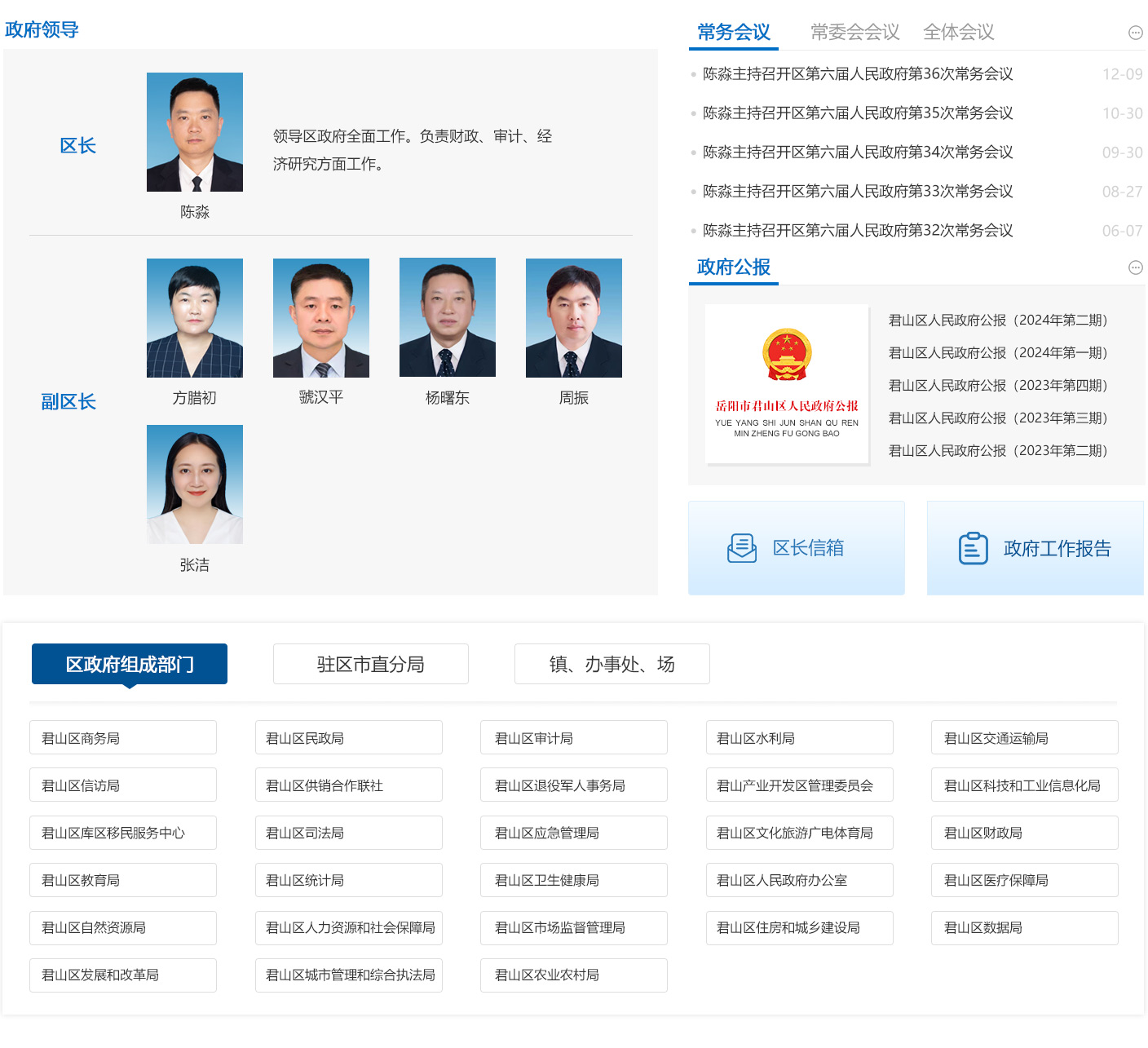1148x1048 pixels.
Task: Switch to the 常委会会议 tab
Action: point(854,33)
